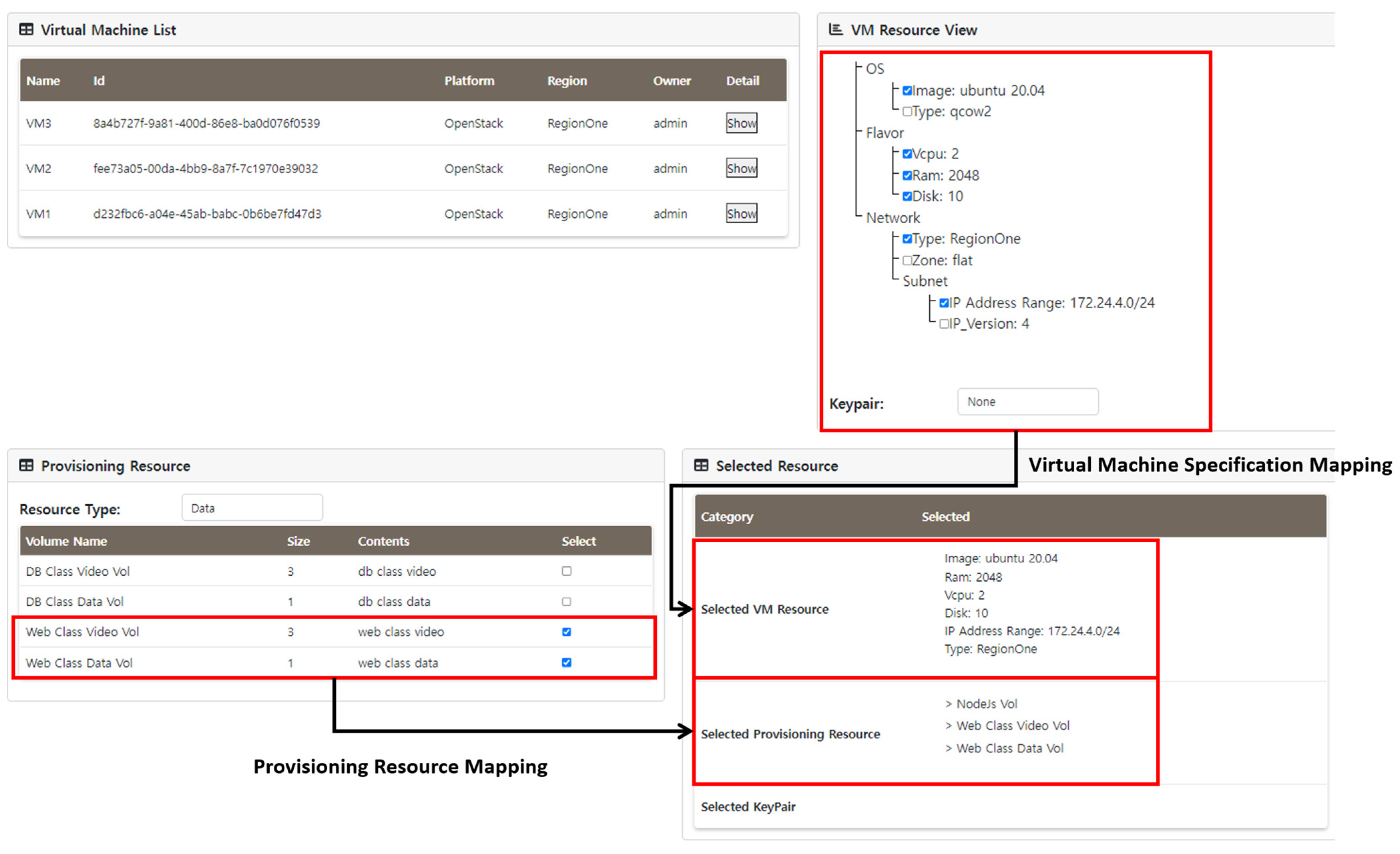Show details for VM1
This screenshot has width=1400, height=854.
pyautogui.click(x=742, y=214)
